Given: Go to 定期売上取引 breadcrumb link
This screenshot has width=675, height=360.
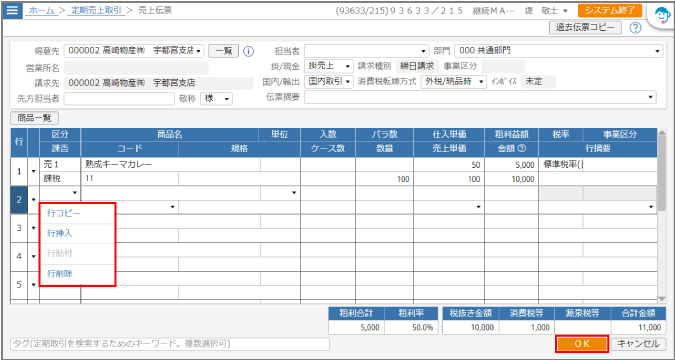Looking at the screenshot, I should coord(96,10).
